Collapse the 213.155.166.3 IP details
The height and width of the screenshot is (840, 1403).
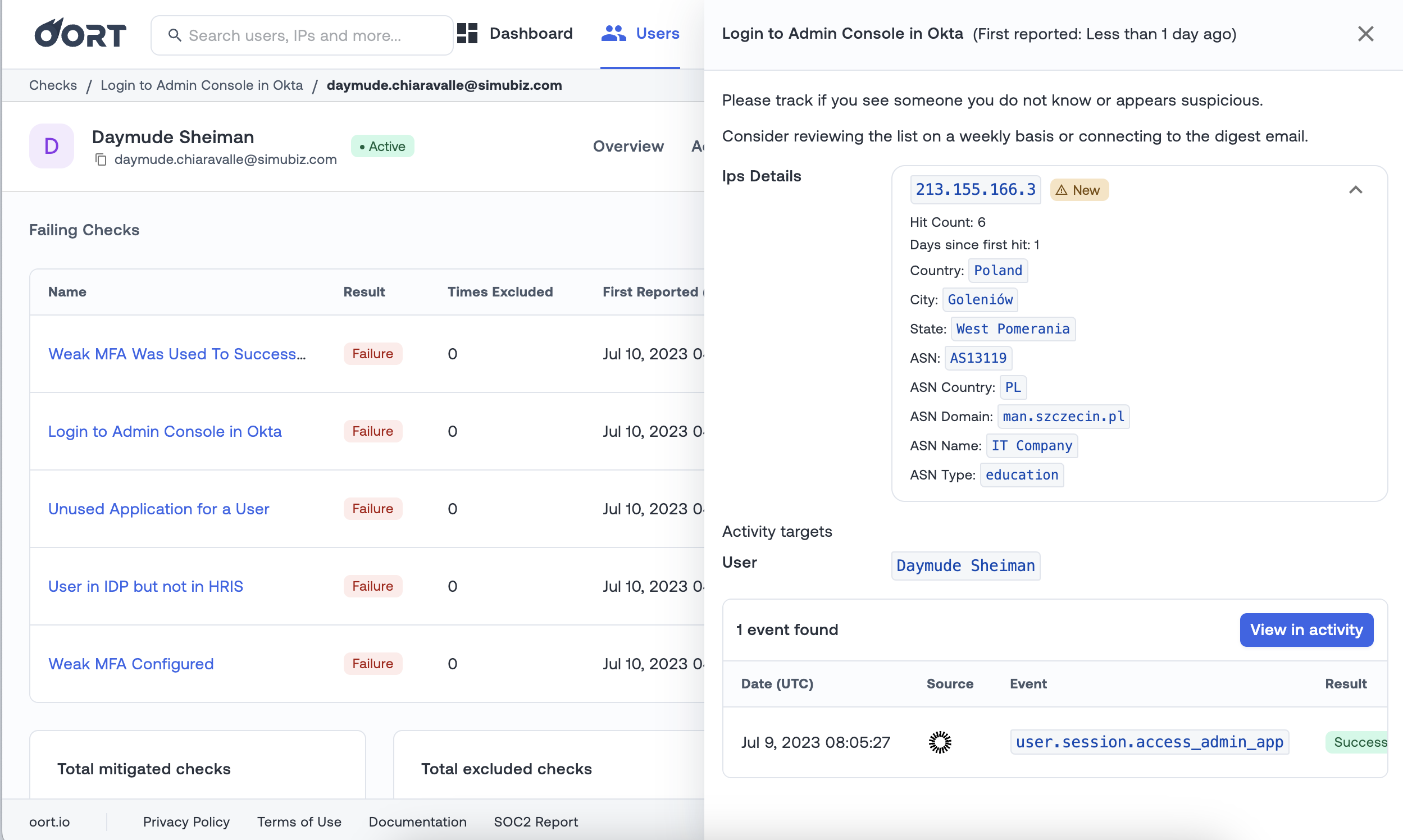pyautogui.click(x=1355, y=190)
